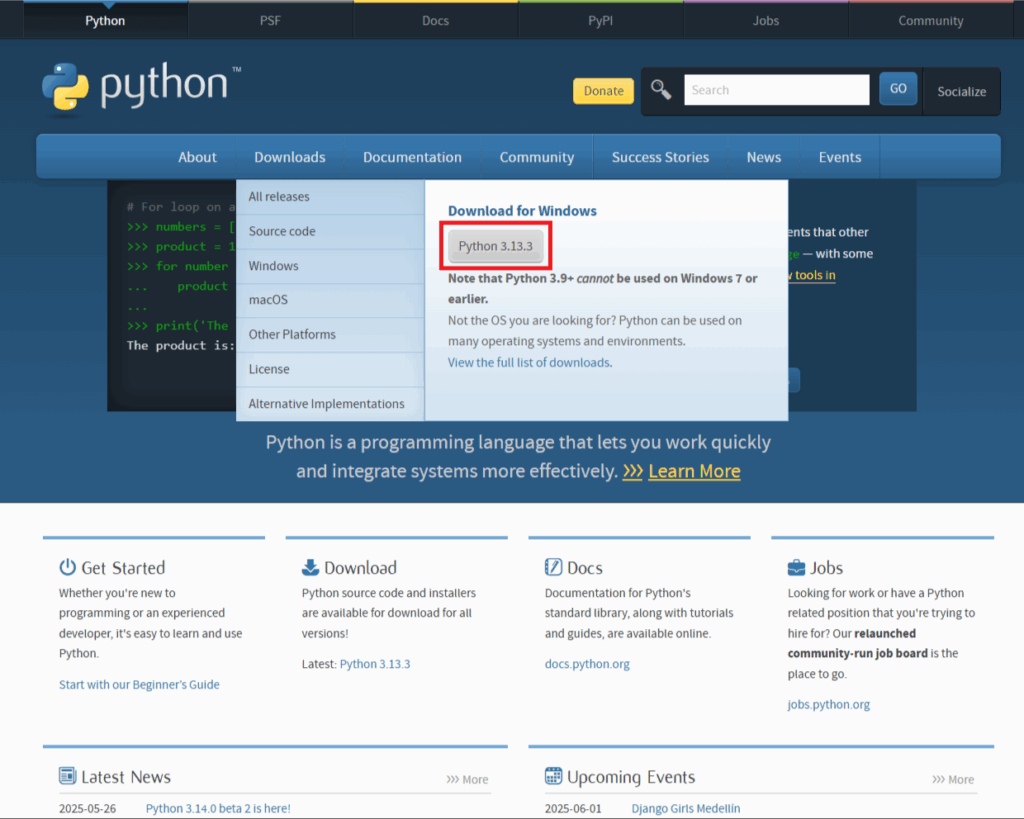Click the Download arrow icon
The height and width of the screenshot is (819, 1024).
(x=310, y=567)
